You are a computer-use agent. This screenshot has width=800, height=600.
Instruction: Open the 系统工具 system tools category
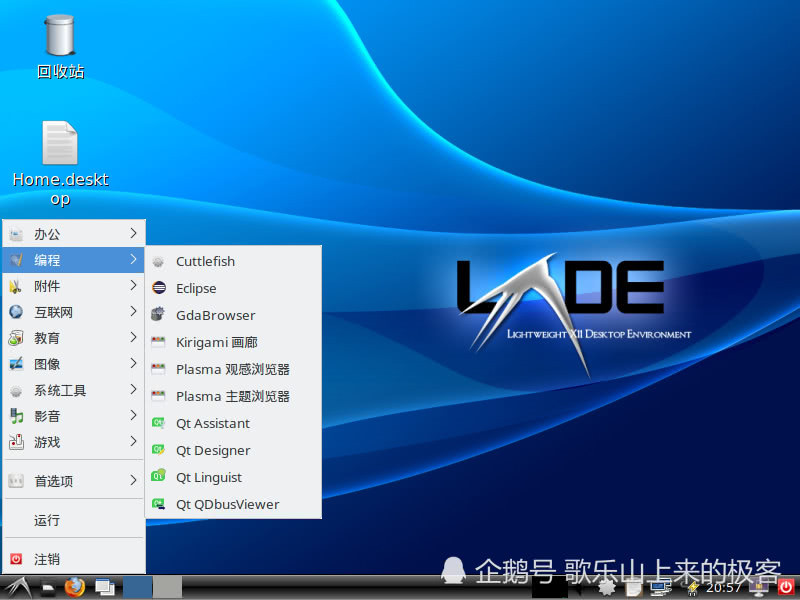click(74, 390)
